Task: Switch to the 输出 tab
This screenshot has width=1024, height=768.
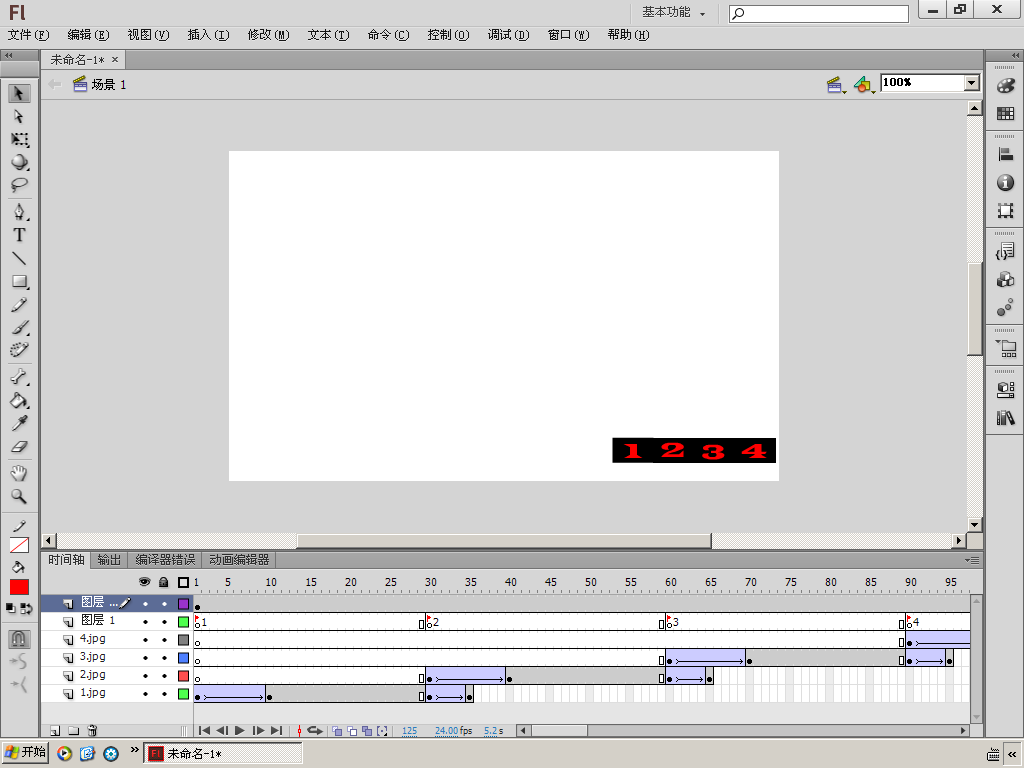Action: point(109,560)
